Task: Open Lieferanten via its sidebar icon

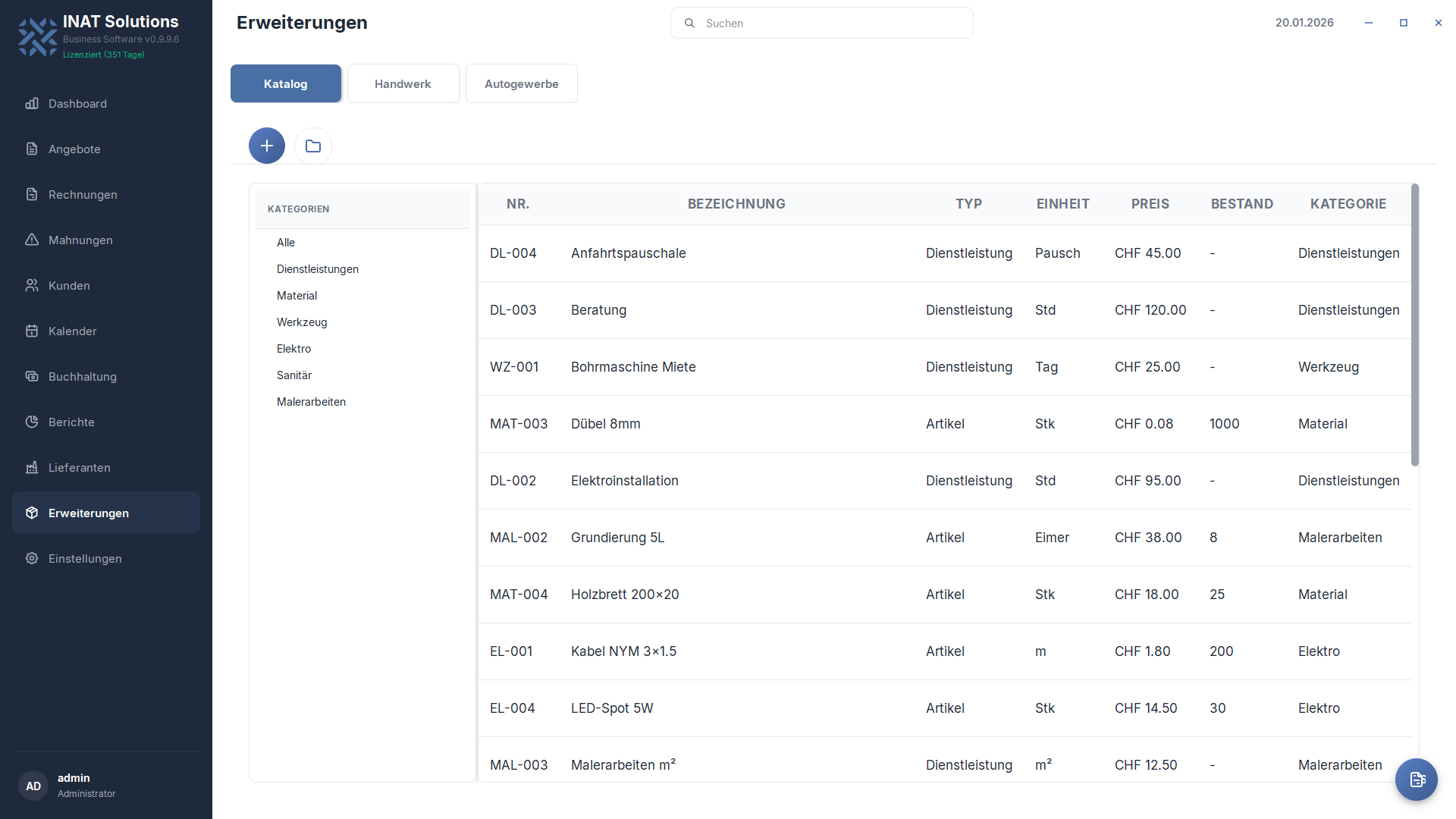Action: point(32,467)
